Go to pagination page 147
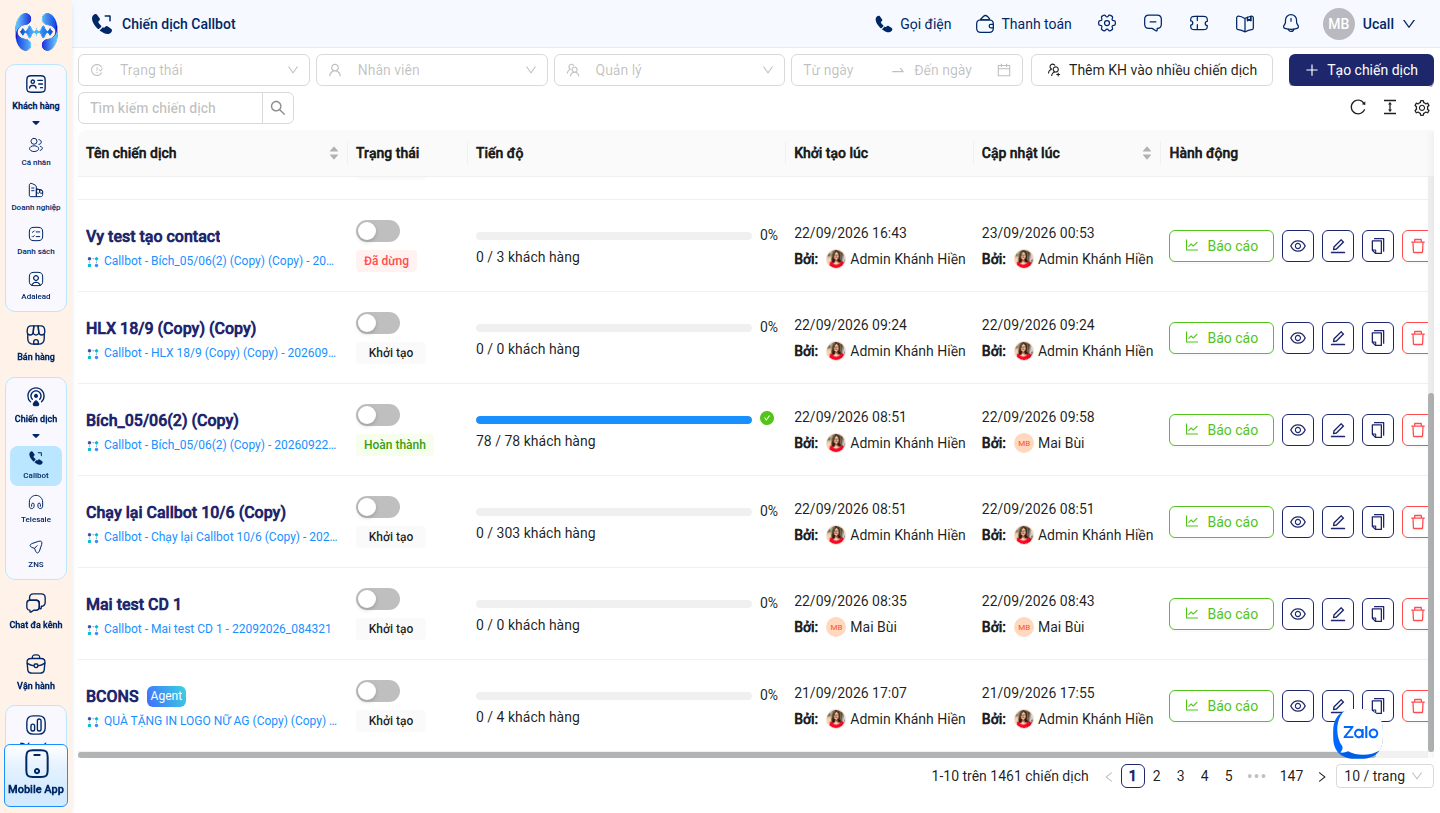 (1292, 776)
